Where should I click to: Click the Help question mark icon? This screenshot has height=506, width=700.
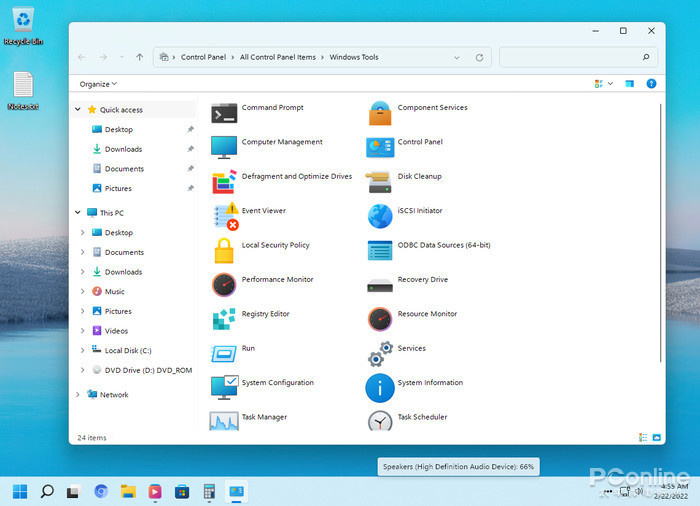click(x=651, y=84)
